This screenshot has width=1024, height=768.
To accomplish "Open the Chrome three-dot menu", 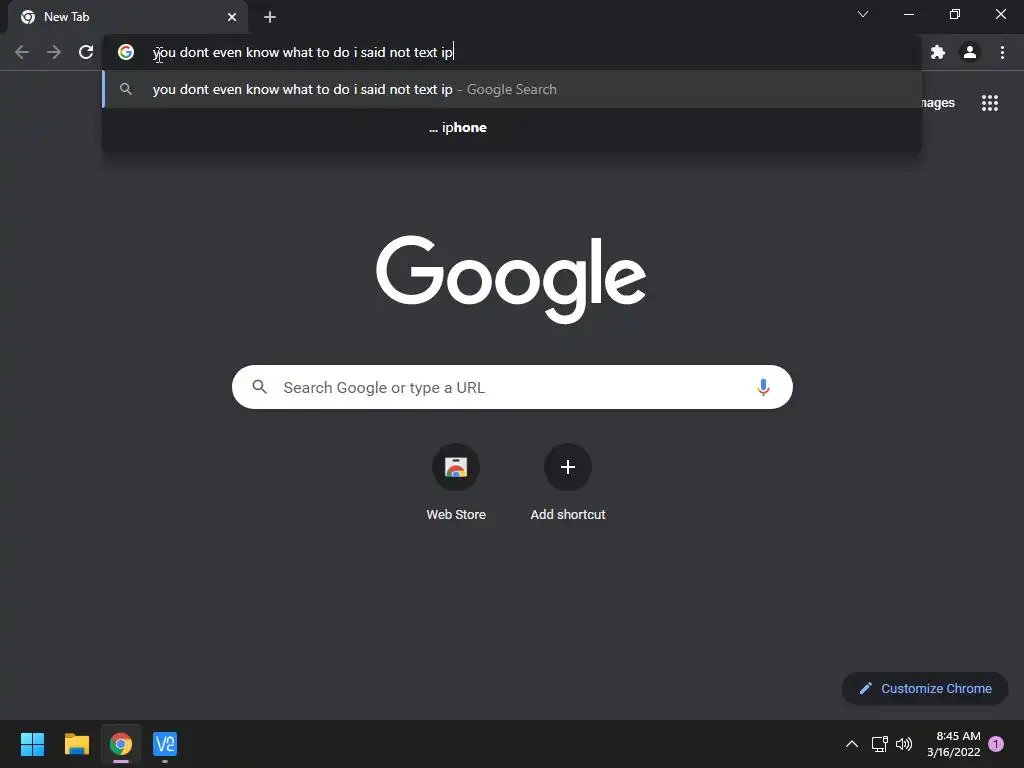I will click(x=1002, y=52).
